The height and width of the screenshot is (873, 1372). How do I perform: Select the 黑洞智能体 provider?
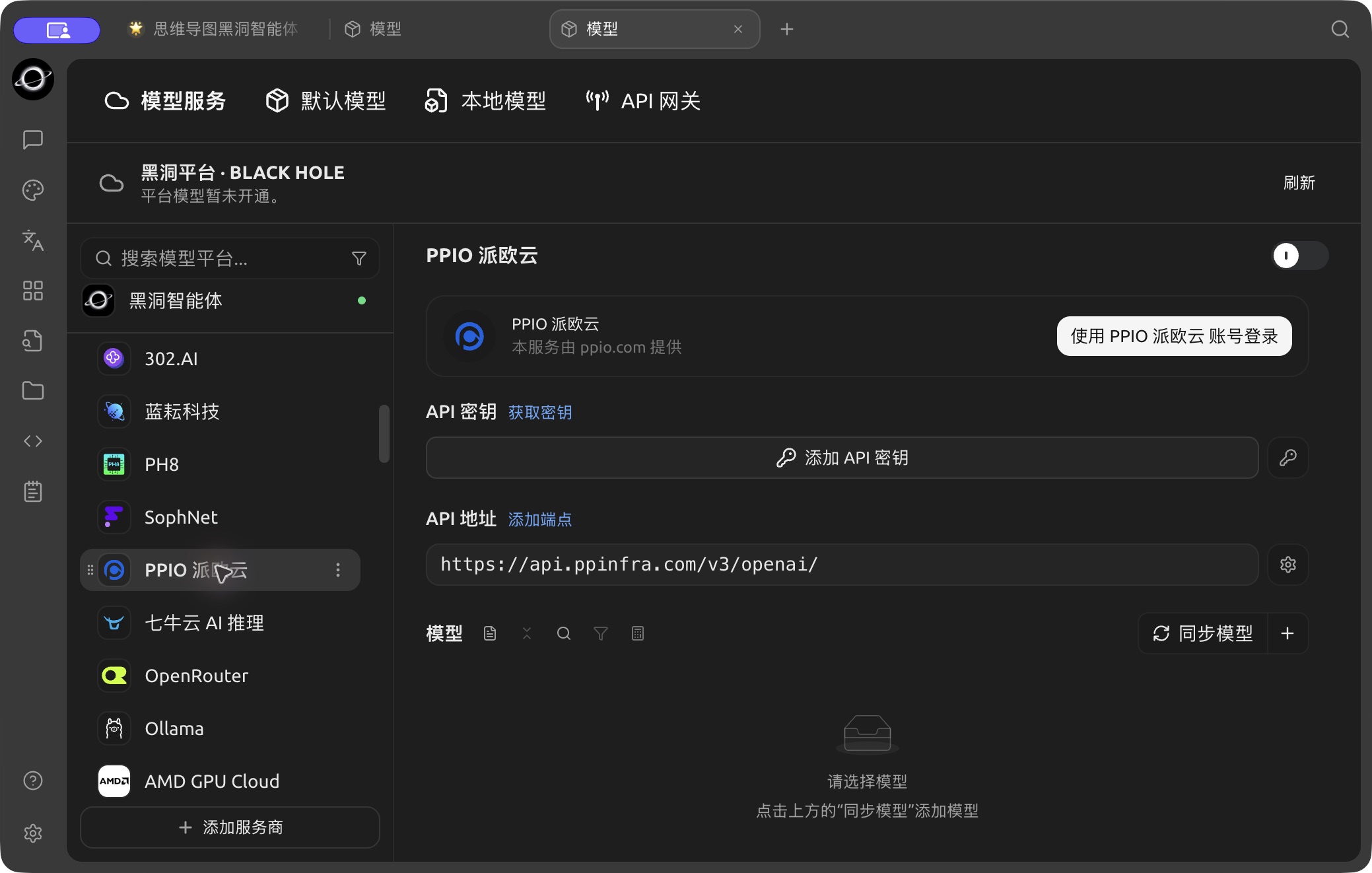(230, 300)
